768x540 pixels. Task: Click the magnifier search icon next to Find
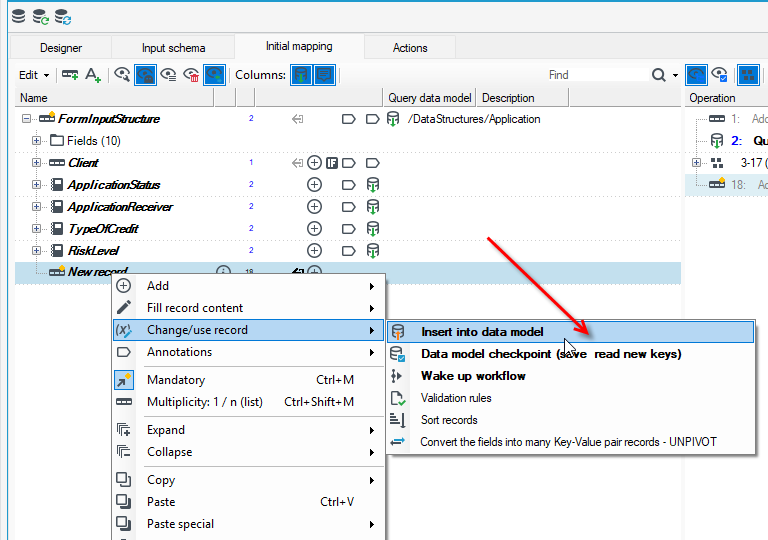(x=659, y=75)
